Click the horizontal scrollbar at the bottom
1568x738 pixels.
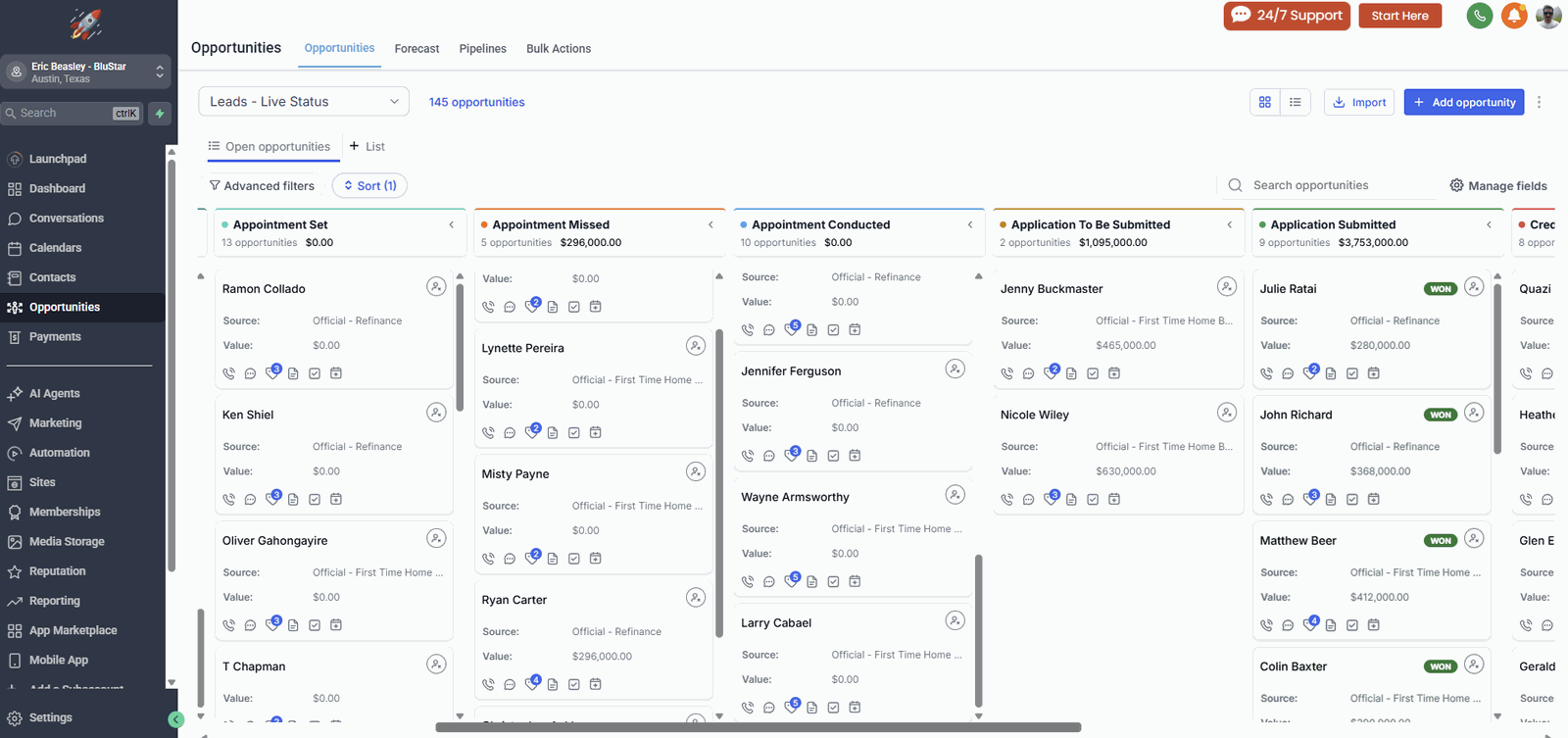(759, 728)
